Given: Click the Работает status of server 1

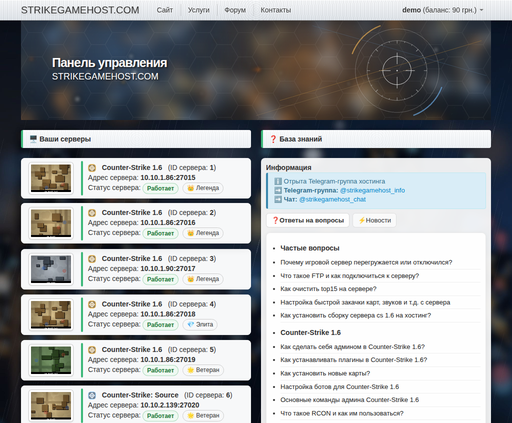Looking at the screenshot, I should [160, 188].
